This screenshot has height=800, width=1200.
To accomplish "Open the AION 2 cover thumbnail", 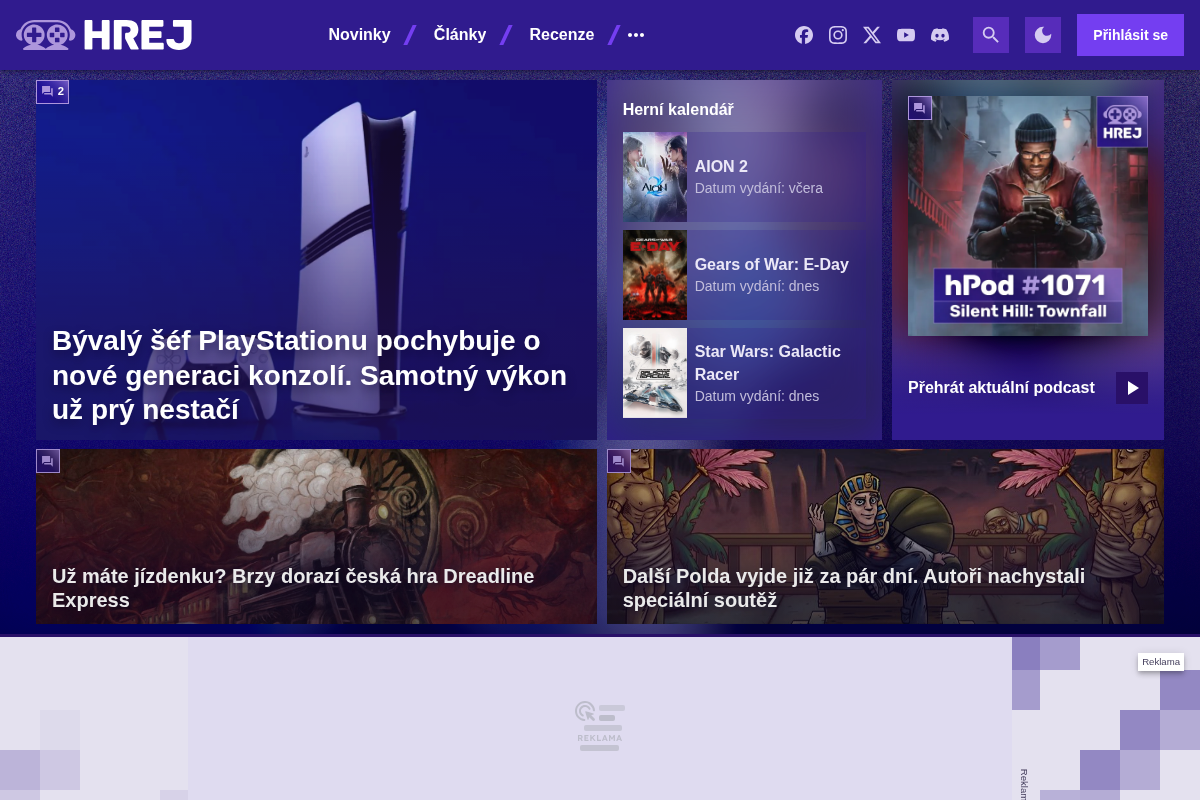I will 655,177.
